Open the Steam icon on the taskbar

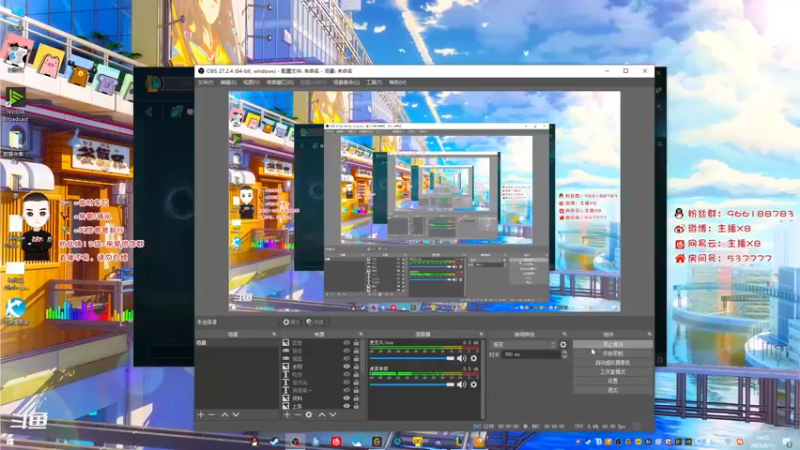pyautogui.click(x=274, y=441)
